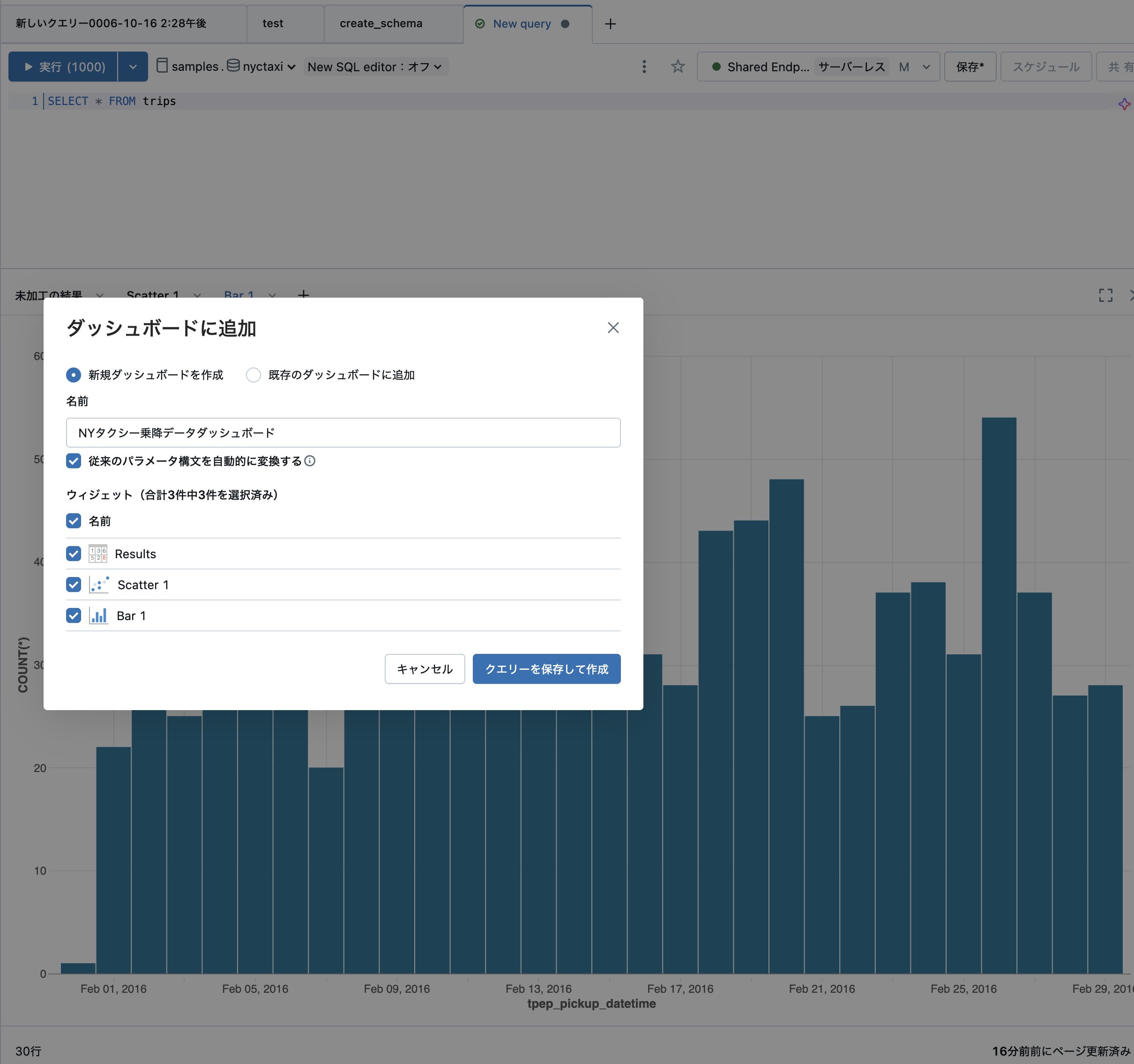The image size is (1134, 1064).
Task: Click the info icon beside parameter syntax option
Action: pyautogui.click(x=310, y=461)
